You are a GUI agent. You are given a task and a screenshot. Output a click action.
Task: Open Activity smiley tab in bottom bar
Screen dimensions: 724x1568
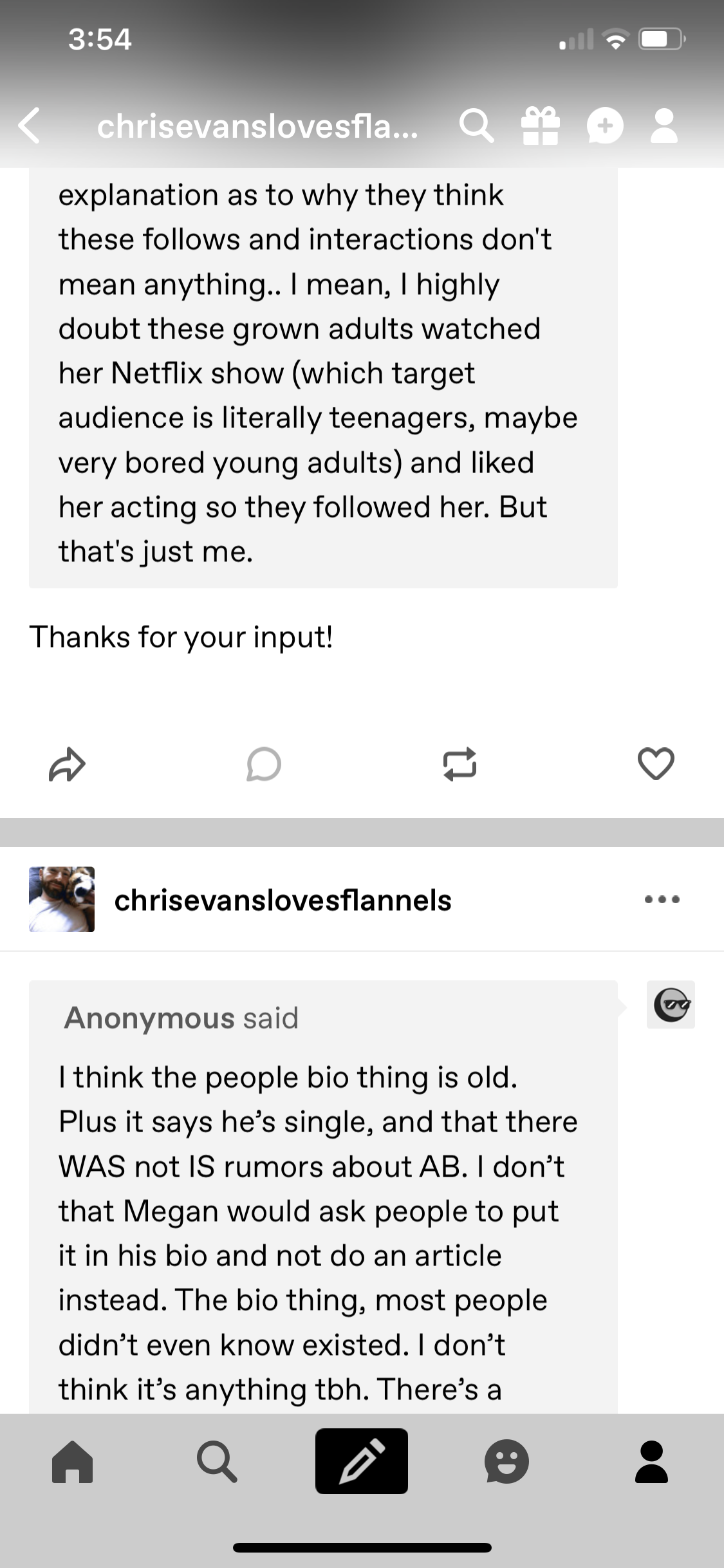point(506,1461)
